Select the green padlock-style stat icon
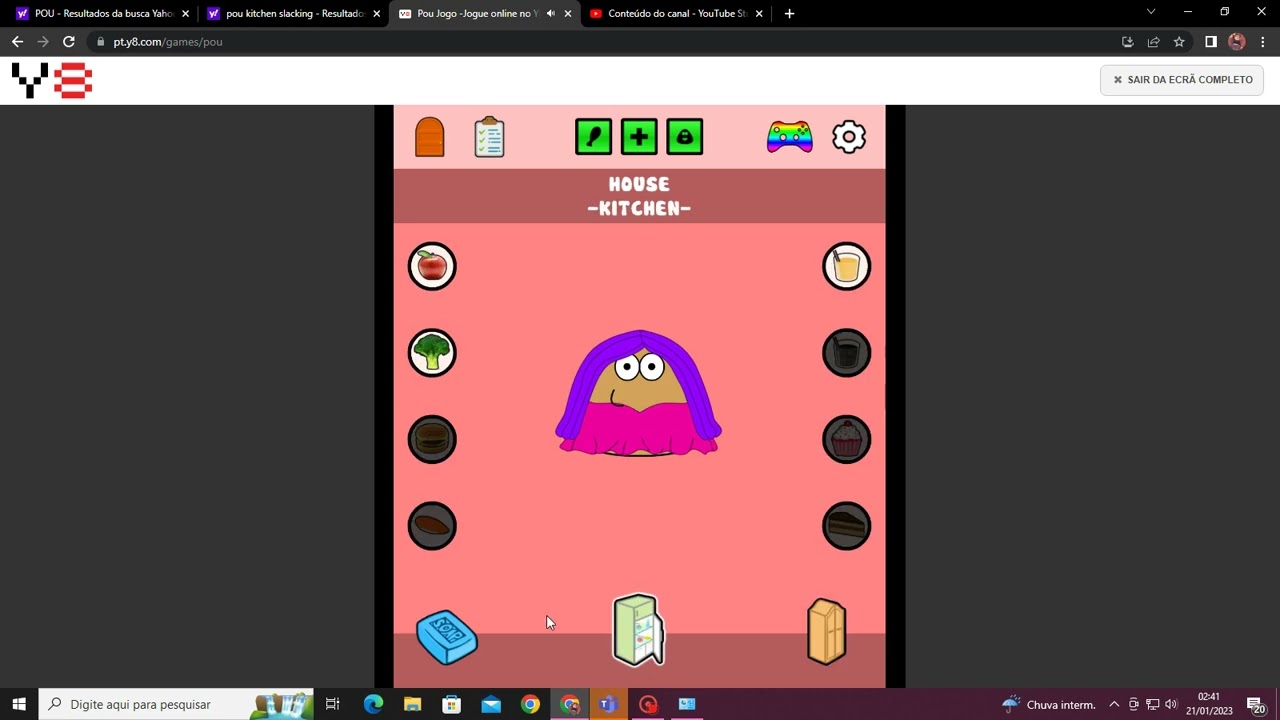 click(x=685, y=137)
